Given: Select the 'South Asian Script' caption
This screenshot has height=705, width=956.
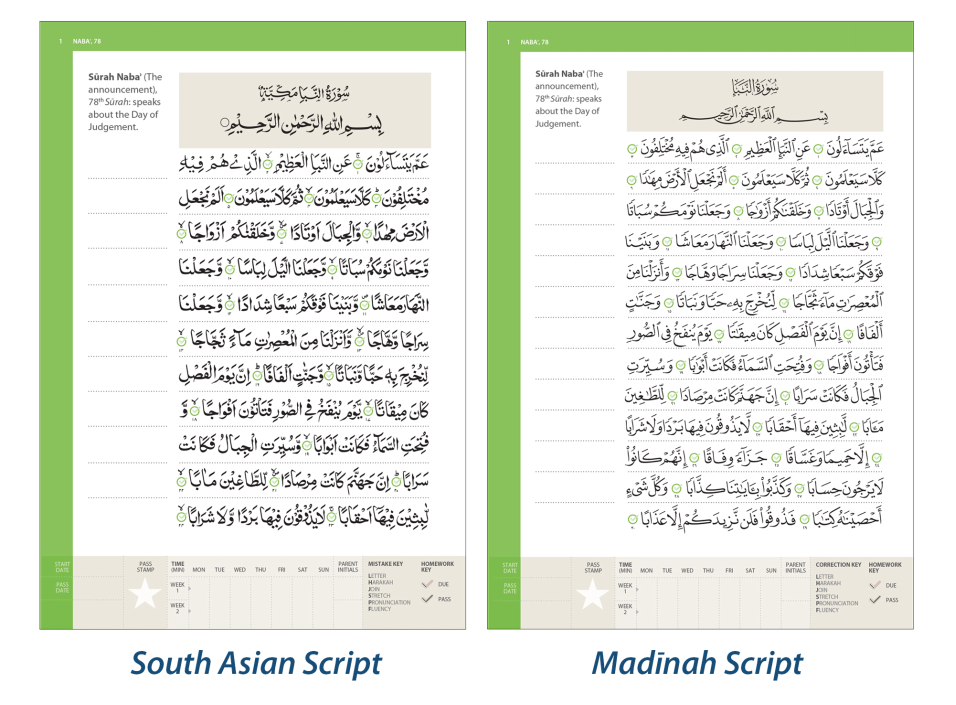Looking at the screenshot, I should [256, 663].
